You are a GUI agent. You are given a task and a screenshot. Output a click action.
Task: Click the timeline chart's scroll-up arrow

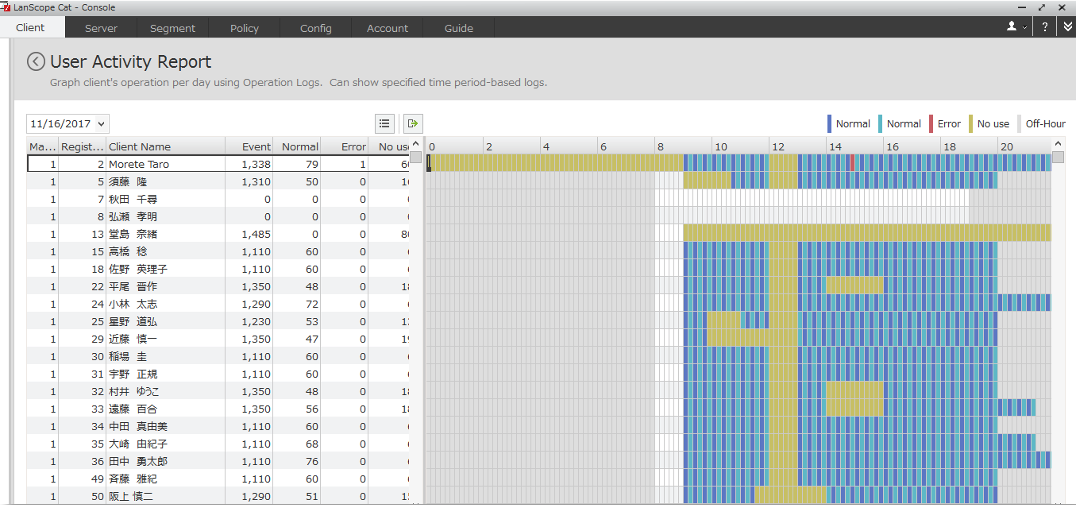tap(1058, 146)
